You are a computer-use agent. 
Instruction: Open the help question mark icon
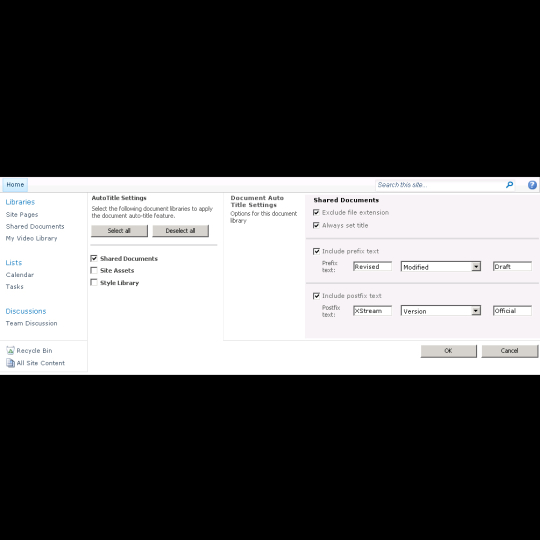pyautogui.click(x=532, y=185)
